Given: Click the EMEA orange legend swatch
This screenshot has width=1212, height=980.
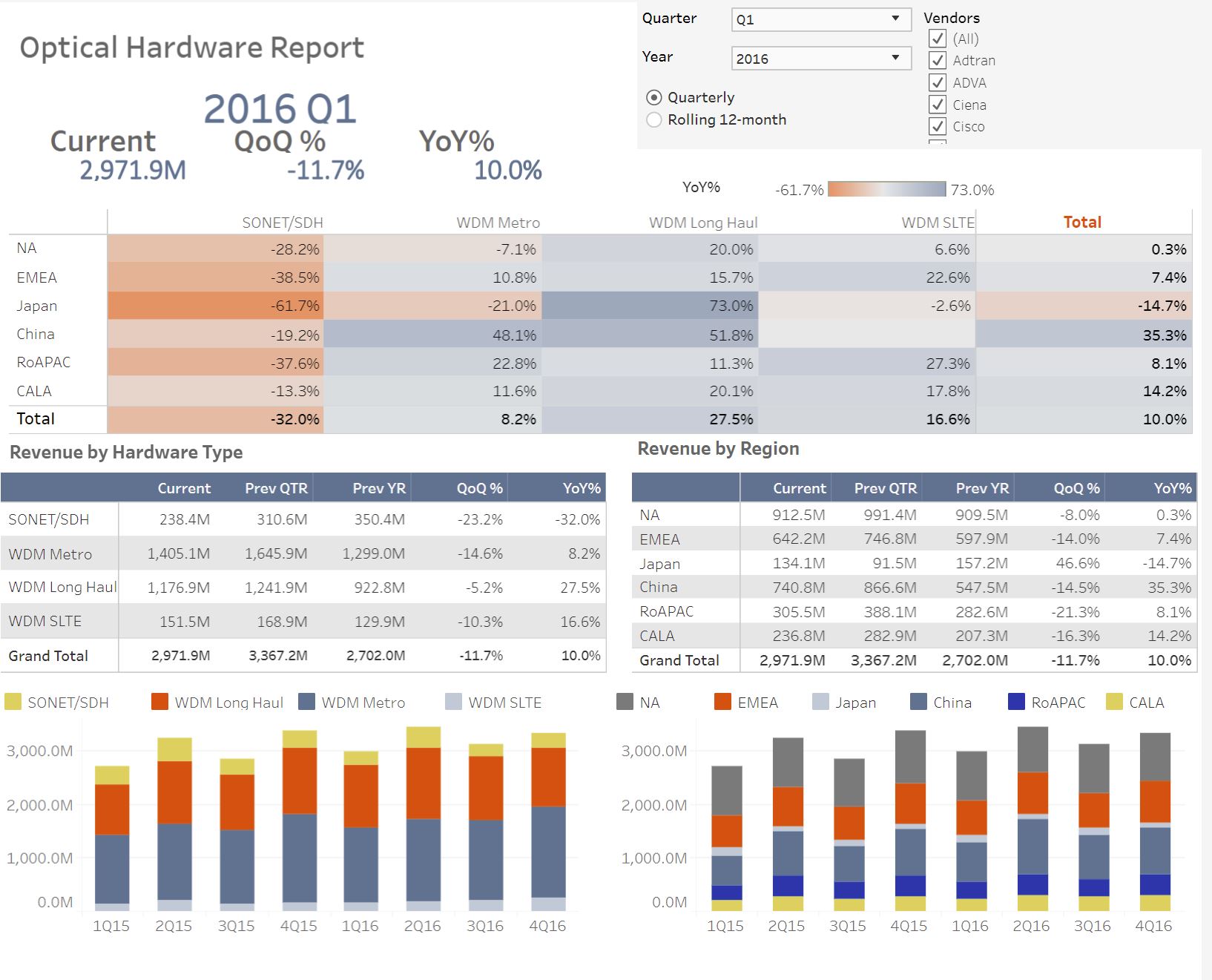Looking at the screenshot, I should [x=722, y=702].
